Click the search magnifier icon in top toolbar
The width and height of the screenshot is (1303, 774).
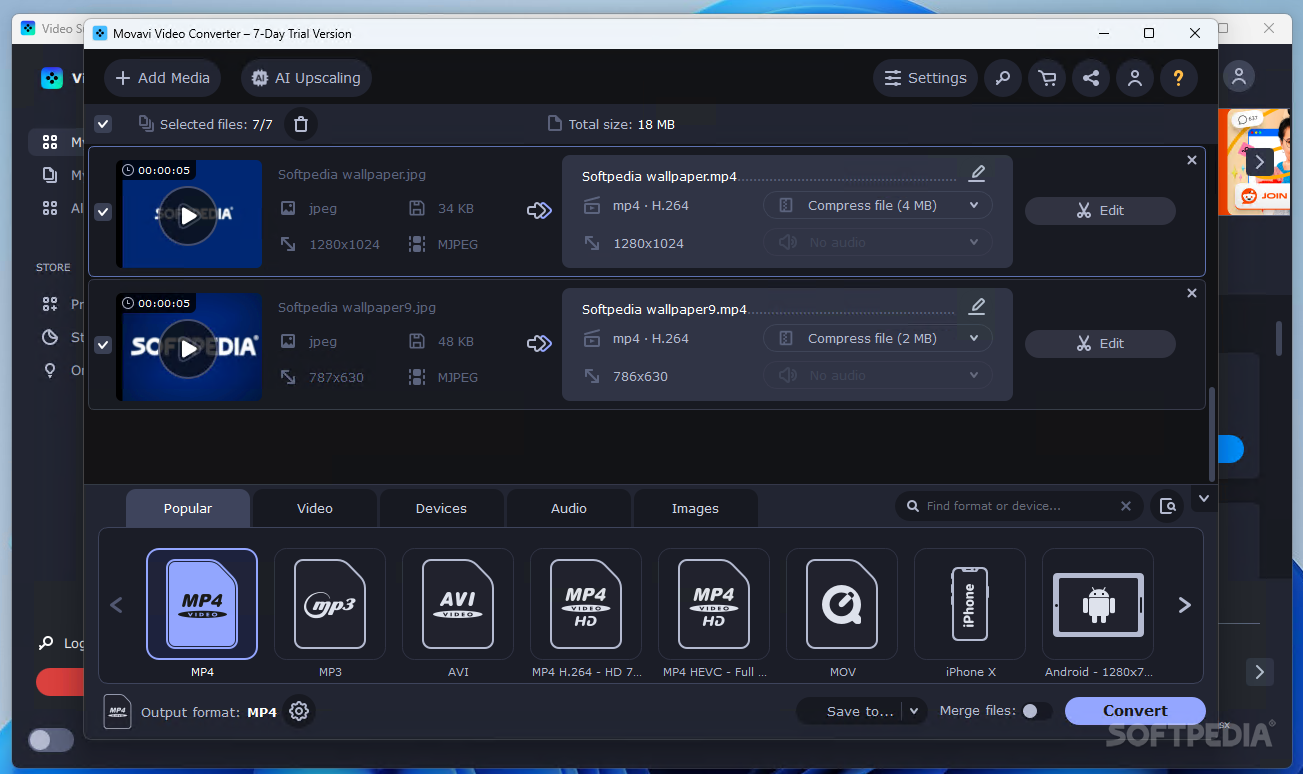click(1003, 78)
